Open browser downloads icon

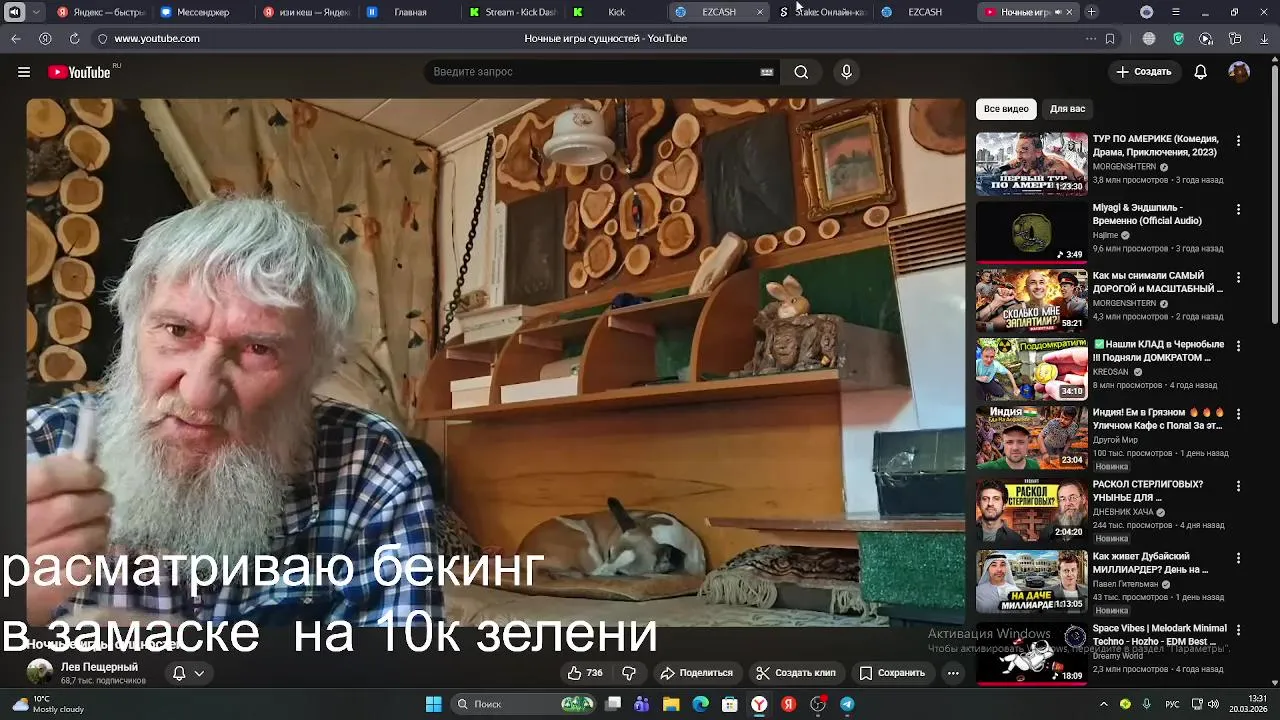tap(1264, 38)
